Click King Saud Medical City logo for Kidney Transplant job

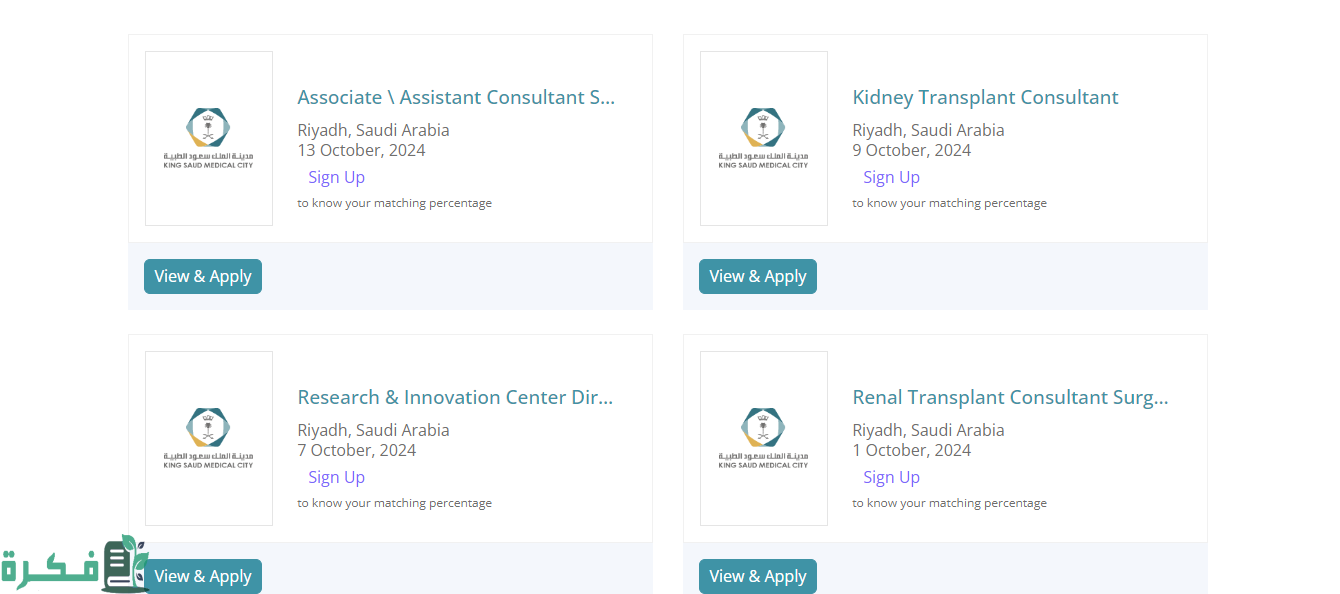[x=763, y=138]
